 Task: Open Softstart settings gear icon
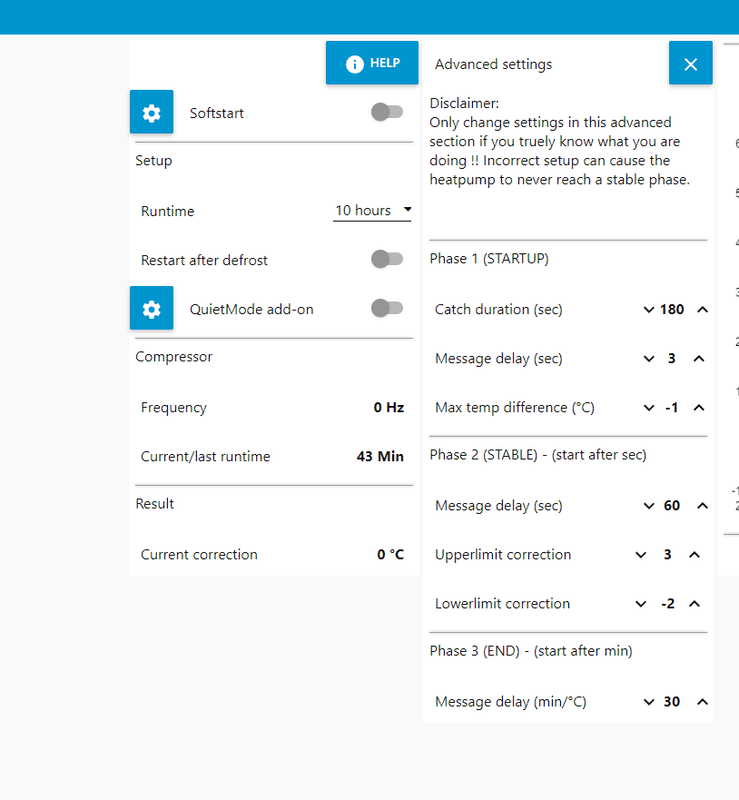[x=151, y=113]
